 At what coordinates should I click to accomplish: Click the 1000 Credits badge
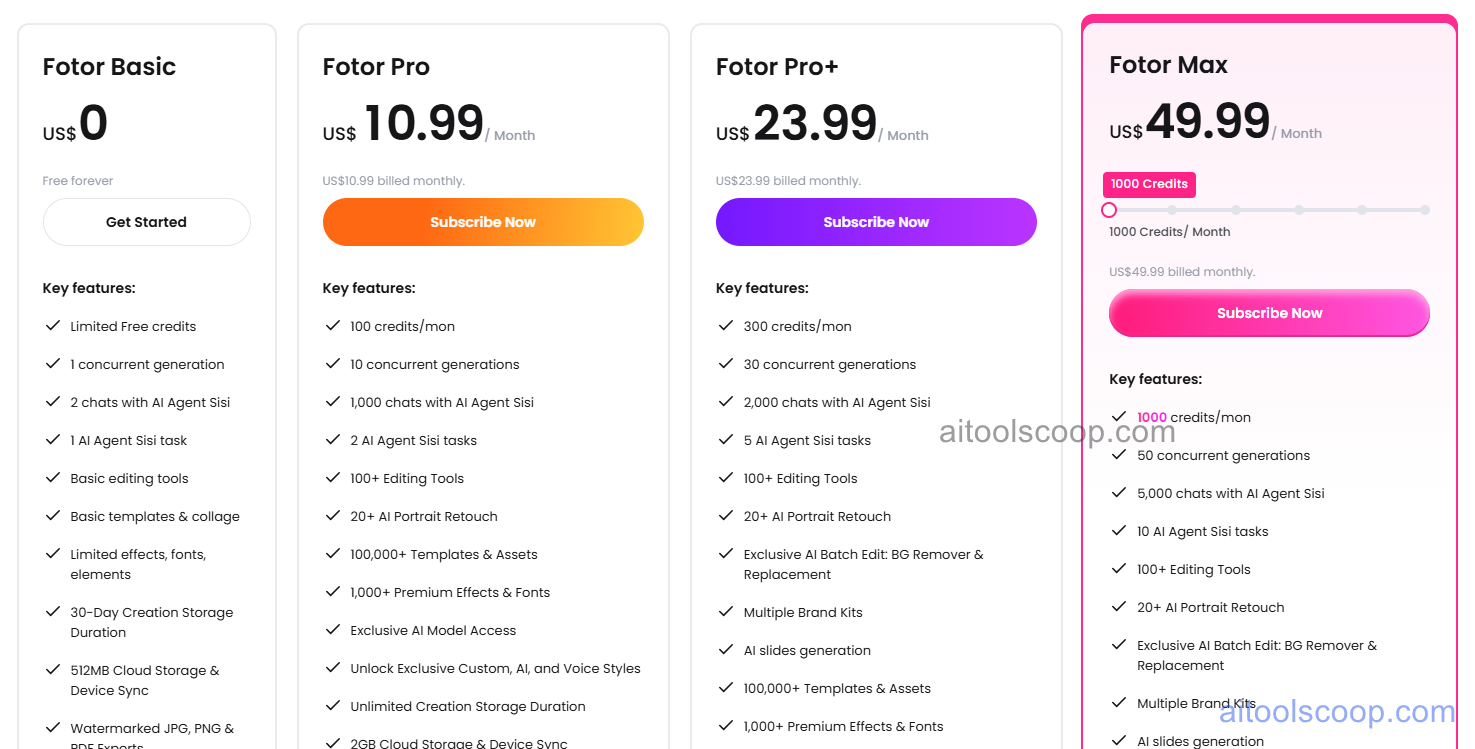coord(1148,184)
